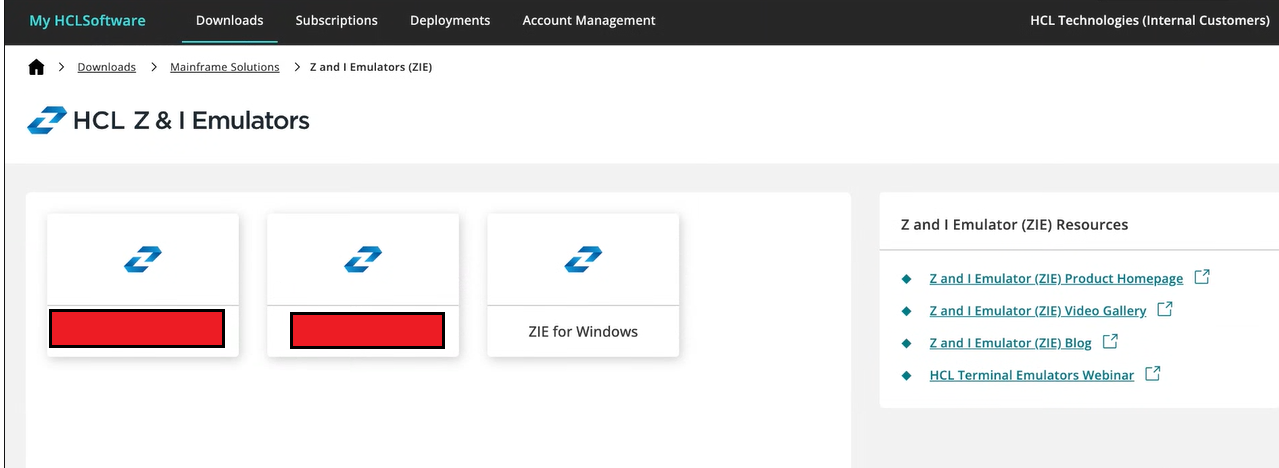Click the My HCLSoftware brand link
The image size is (1279, 468).
(87, 20)
